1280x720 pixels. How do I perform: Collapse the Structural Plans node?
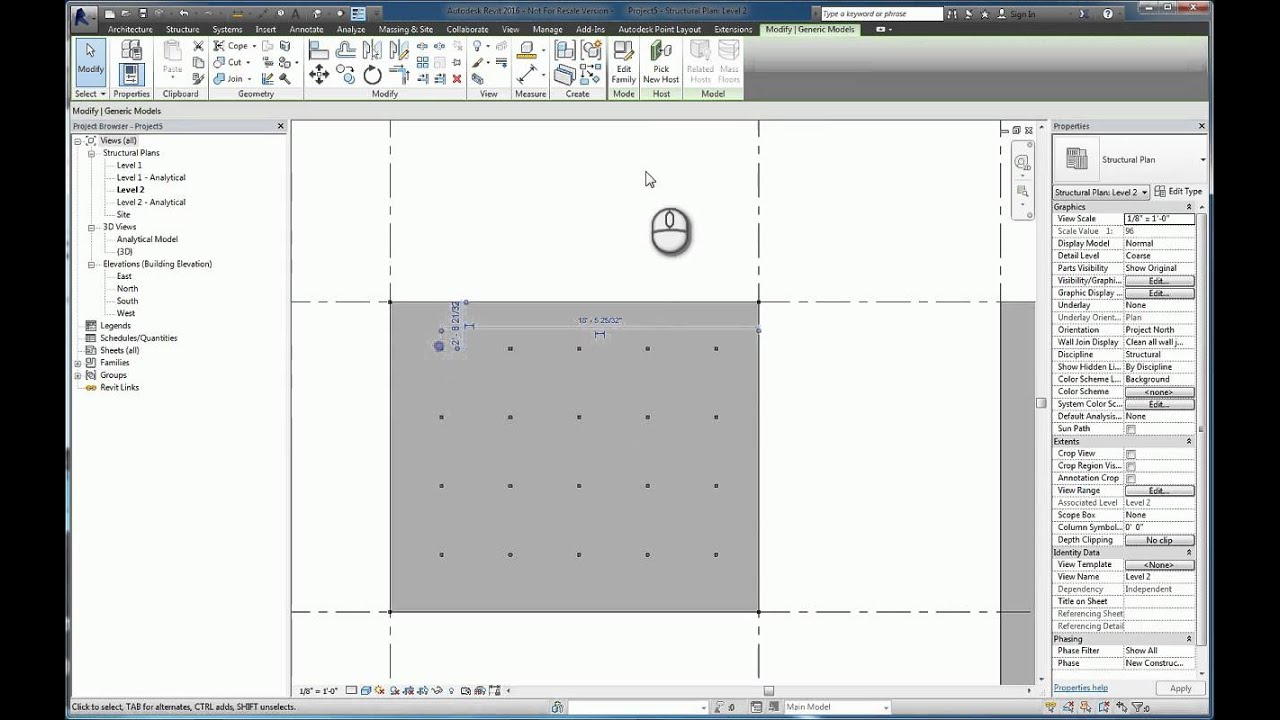point(91,153)
